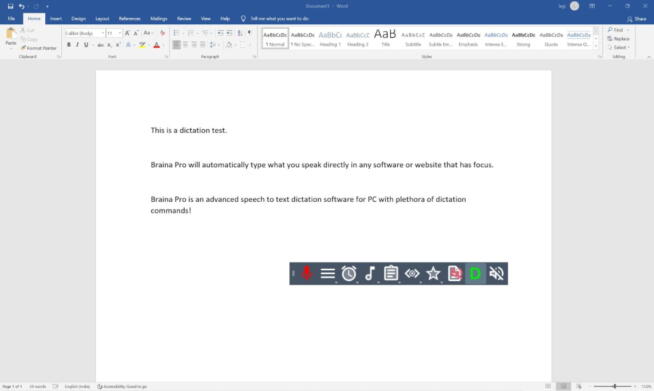
Task: Expand the font size dropdown
Action: (120, 33)
